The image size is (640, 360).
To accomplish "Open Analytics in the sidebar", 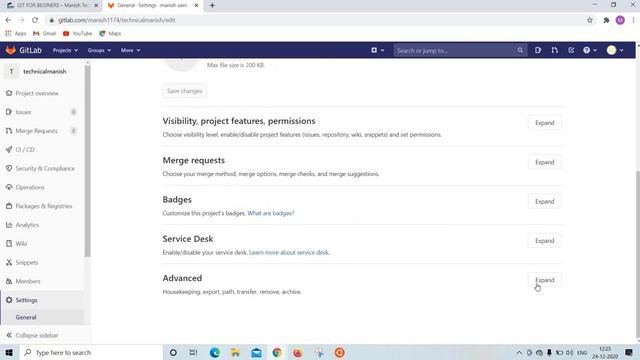I will [x=27, y=225].
